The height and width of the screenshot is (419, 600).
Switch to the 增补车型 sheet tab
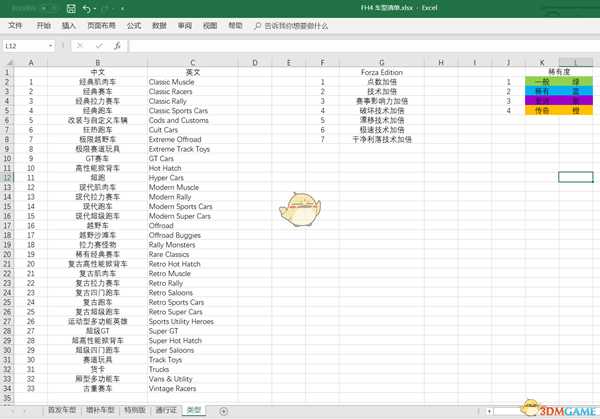coord(100,410)
